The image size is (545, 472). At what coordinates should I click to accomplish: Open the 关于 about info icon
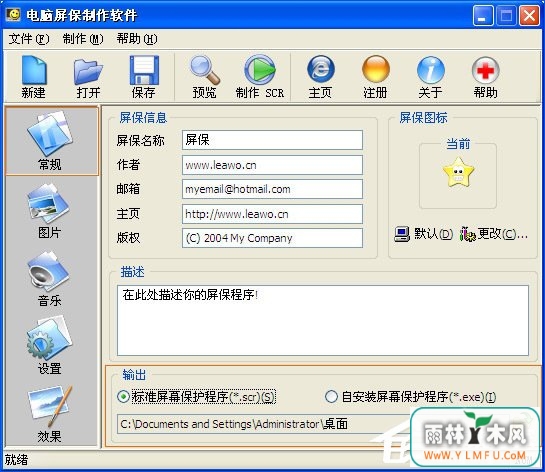(430, 77)
